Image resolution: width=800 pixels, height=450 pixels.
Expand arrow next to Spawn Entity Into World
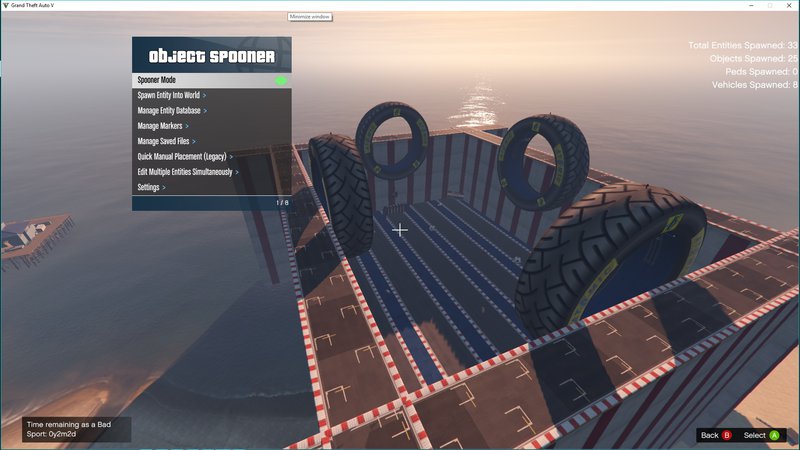click(x=205, y=95)
